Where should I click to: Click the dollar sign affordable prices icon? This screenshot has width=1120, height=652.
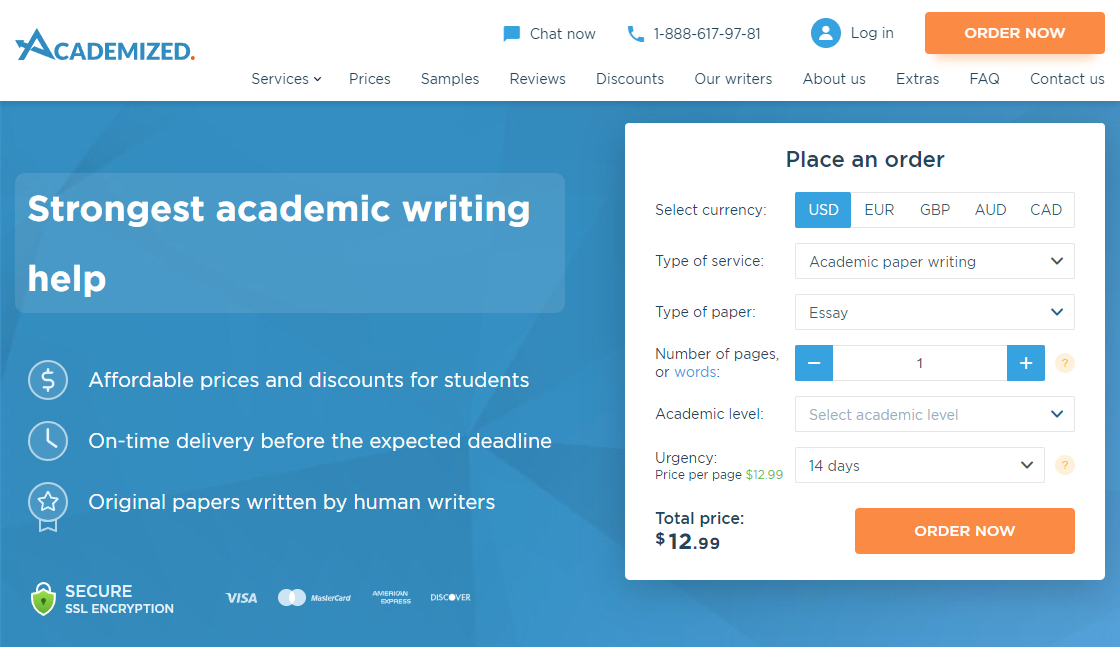48,380
